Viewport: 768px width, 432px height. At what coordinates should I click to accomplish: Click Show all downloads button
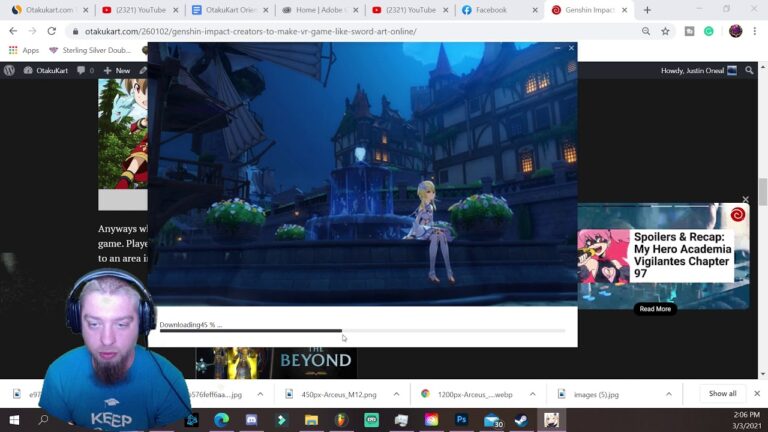tap(722, 394)
